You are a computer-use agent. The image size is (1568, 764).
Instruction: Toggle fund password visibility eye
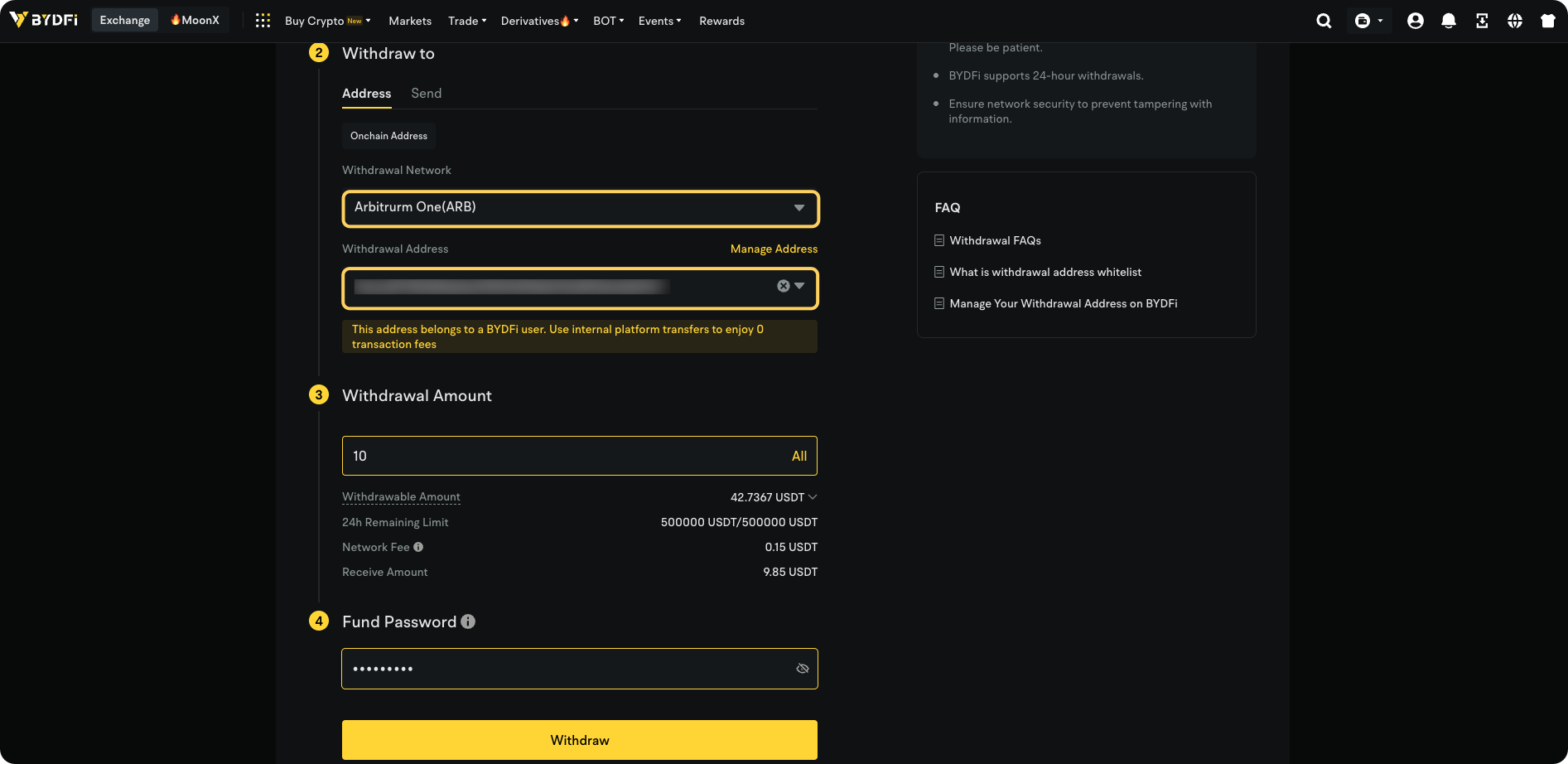tap(801, 668)
